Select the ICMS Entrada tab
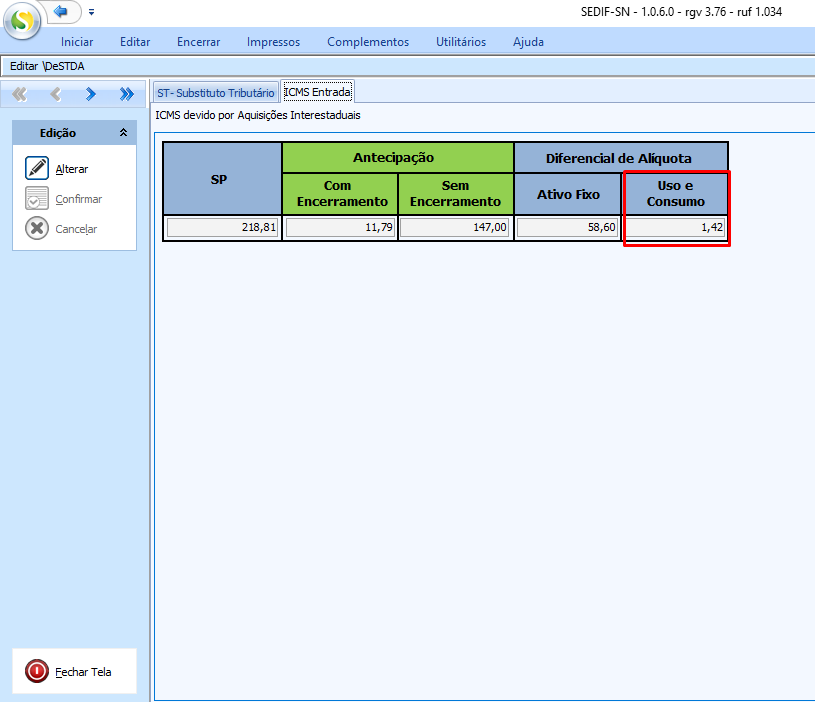 pos(318,92)
